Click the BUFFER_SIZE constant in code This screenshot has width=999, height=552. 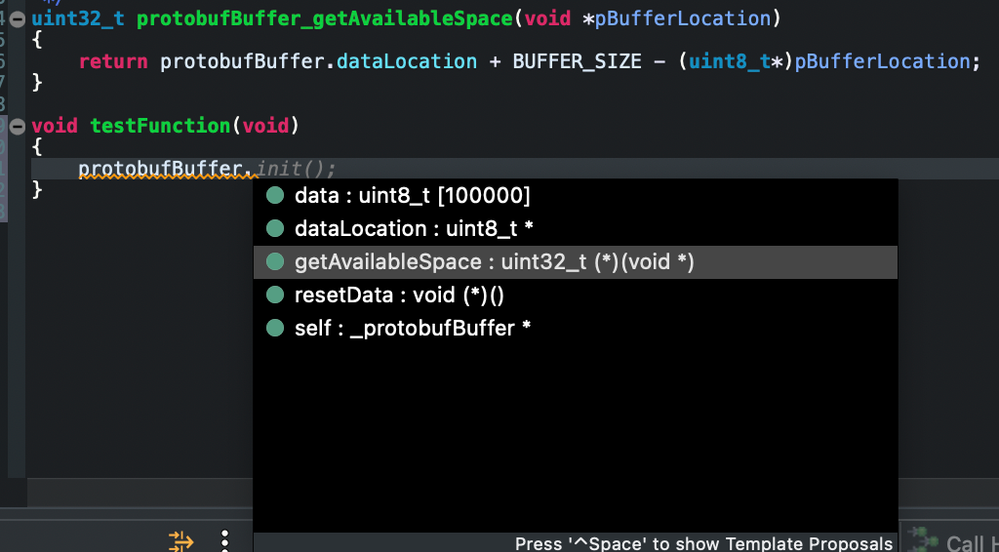[x=576, y=61]
